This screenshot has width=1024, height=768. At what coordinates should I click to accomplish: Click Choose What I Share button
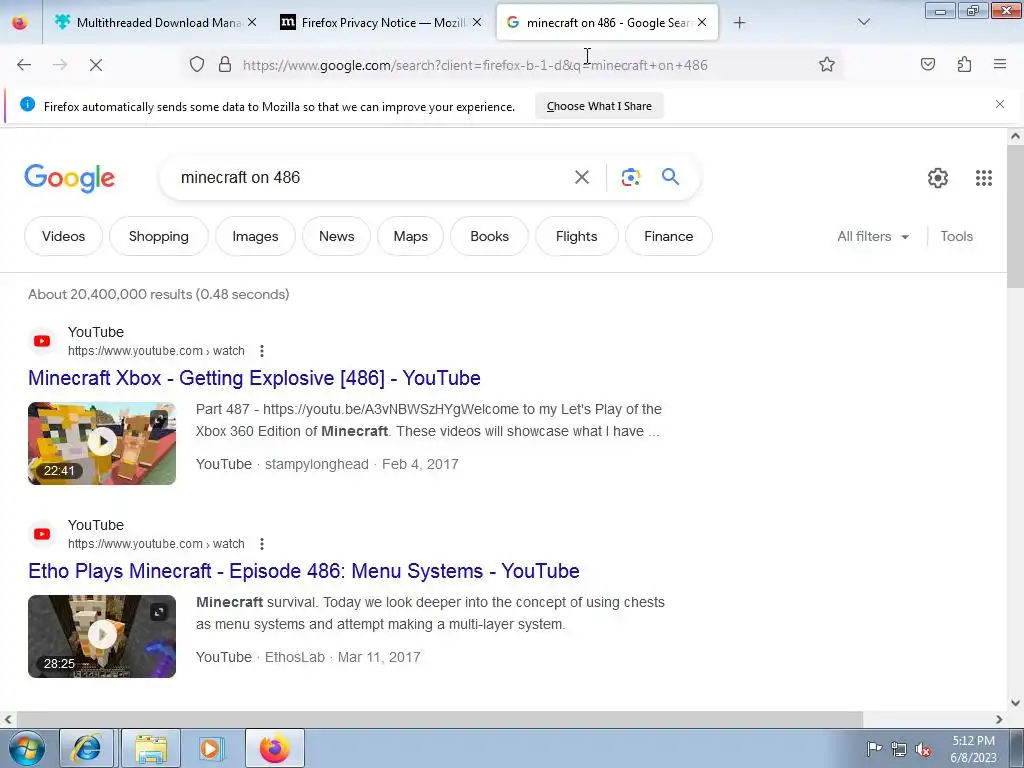[599, 106]
